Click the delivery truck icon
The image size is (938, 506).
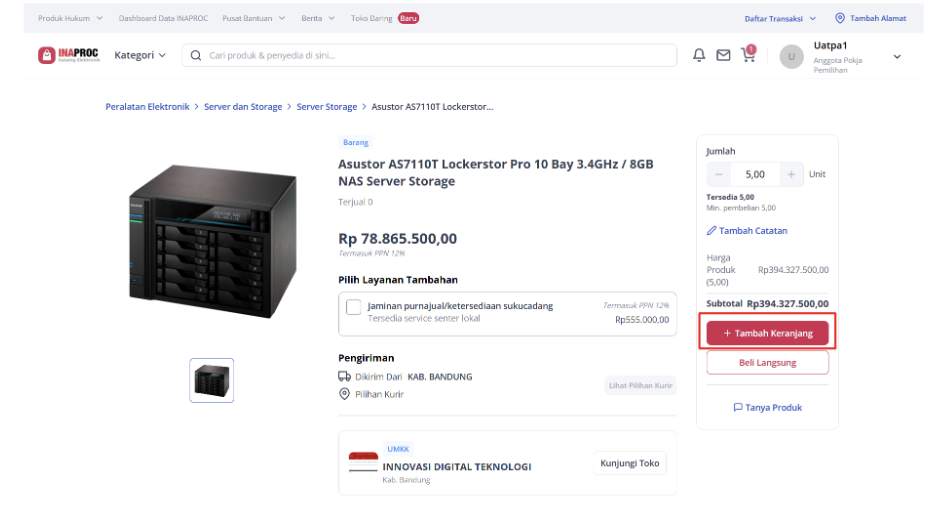tap(344, 376)
